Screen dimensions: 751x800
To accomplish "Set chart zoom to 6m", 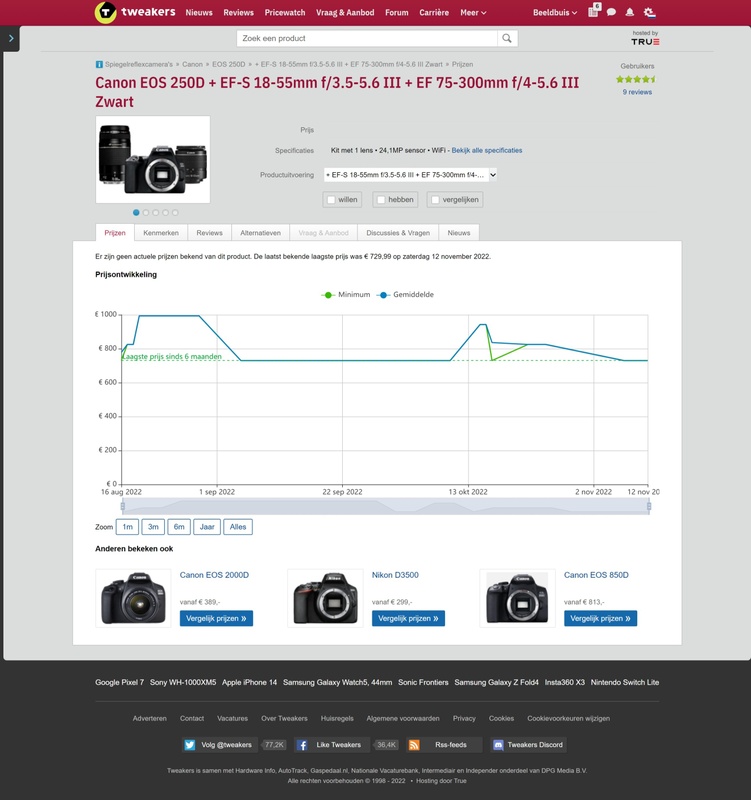I will coord(179,527).
